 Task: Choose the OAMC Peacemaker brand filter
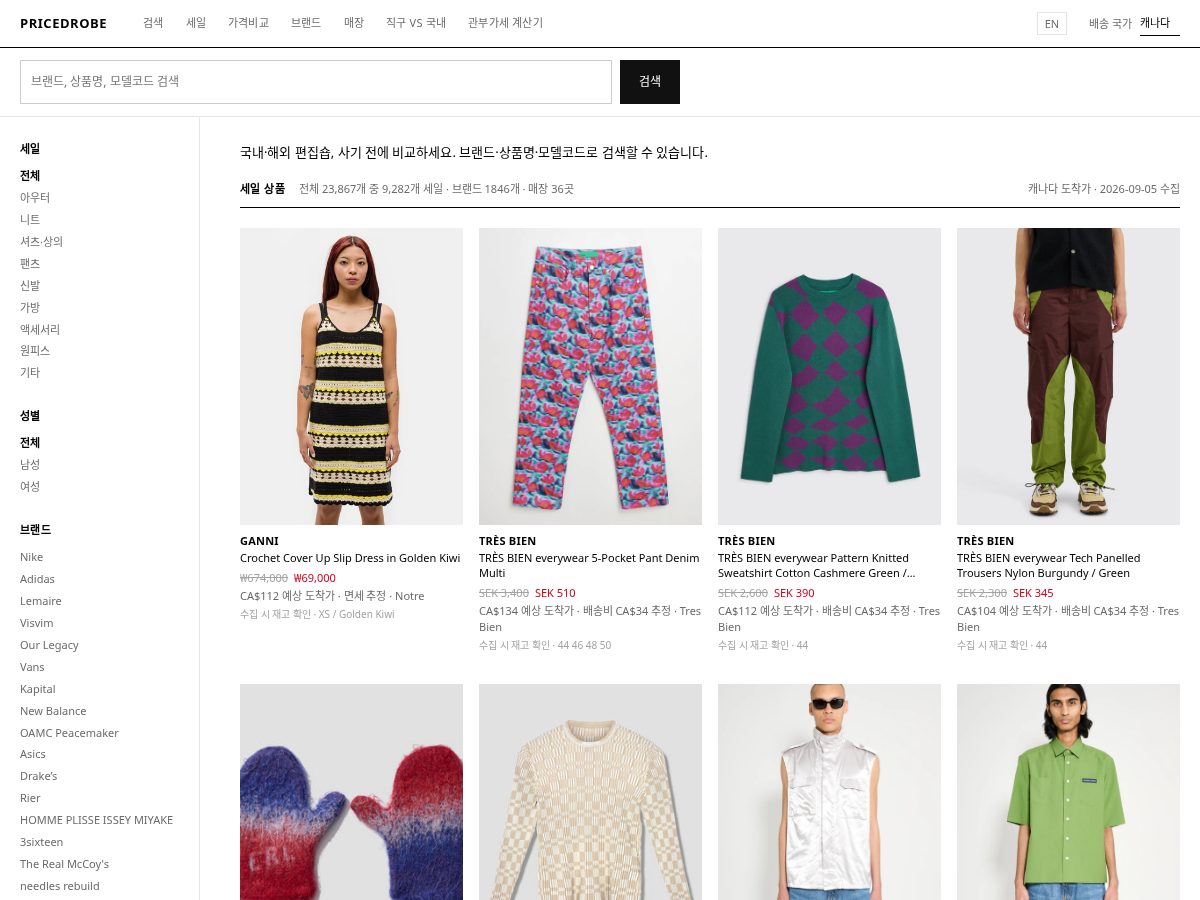(x=69, y=733)
